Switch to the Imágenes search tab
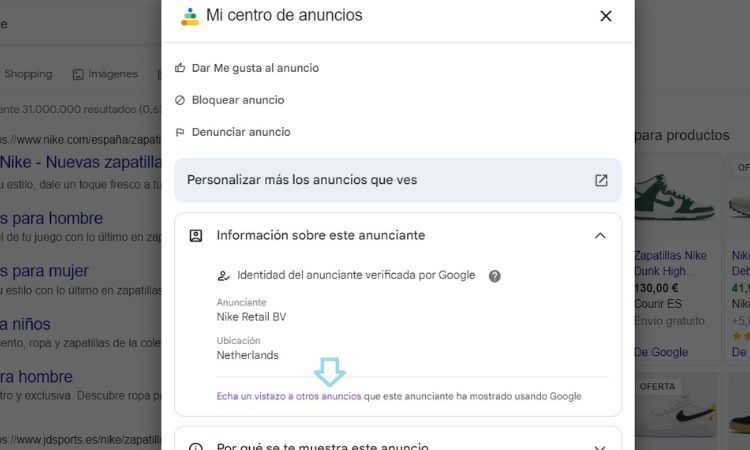Image resolution: width=750 pixels, height=450 pixels. (105, 74)
